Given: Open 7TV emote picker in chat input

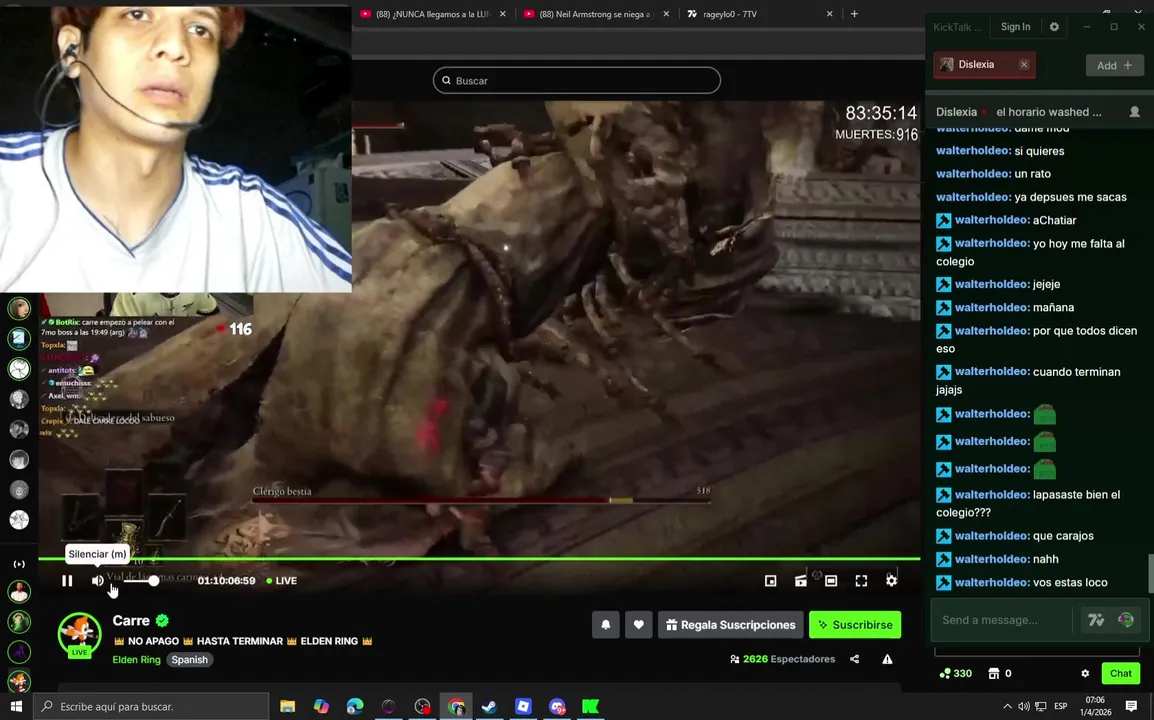Looking at the screenshot, I should pyautogui.click(x=1096, y=621).
